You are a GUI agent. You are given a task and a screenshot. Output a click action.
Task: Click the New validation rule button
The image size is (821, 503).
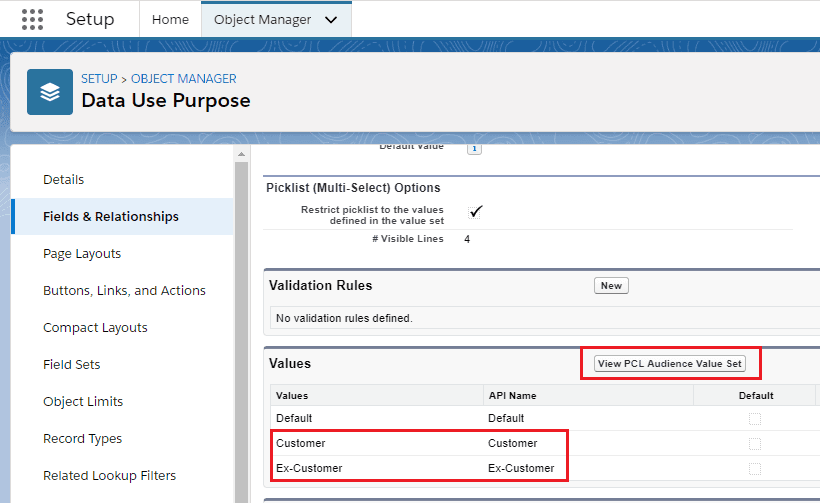[611, 286]
